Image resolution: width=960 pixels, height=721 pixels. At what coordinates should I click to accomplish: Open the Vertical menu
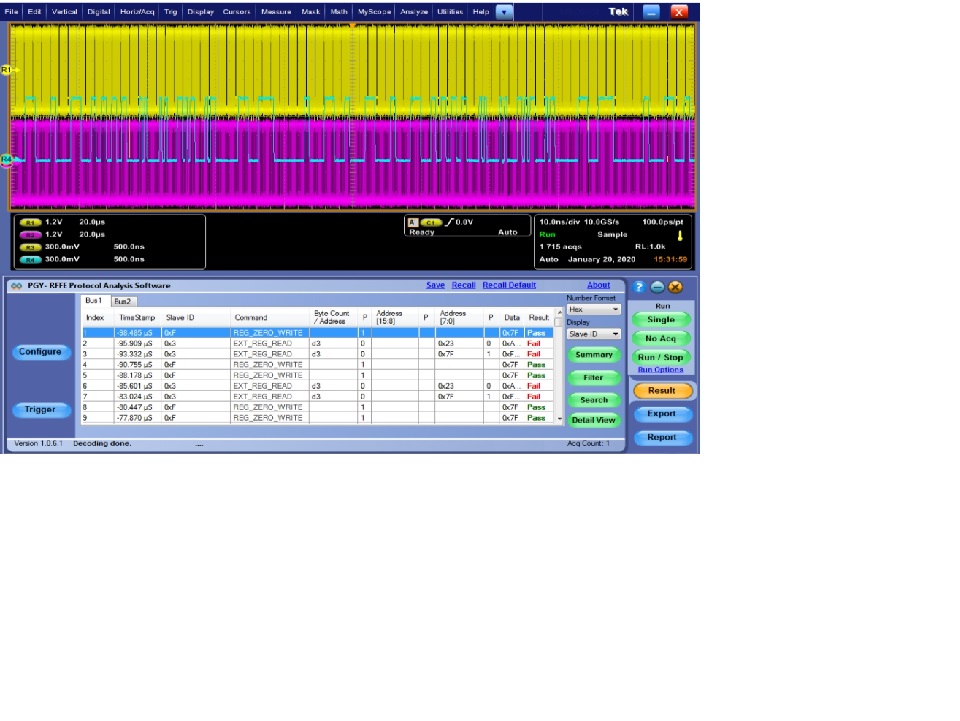tap(64, 12)
